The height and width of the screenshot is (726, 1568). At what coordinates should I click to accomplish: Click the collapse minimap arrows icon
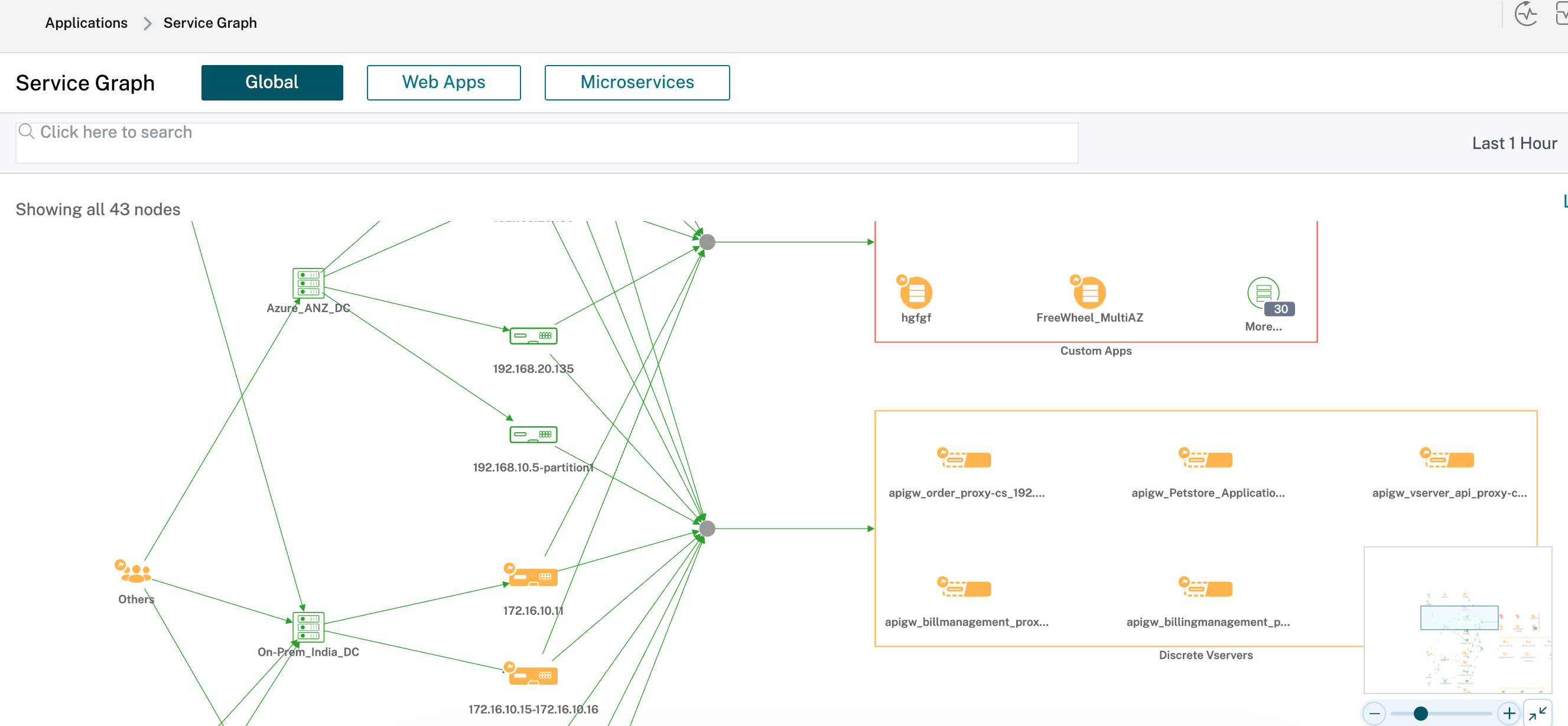click(1537, 713)
